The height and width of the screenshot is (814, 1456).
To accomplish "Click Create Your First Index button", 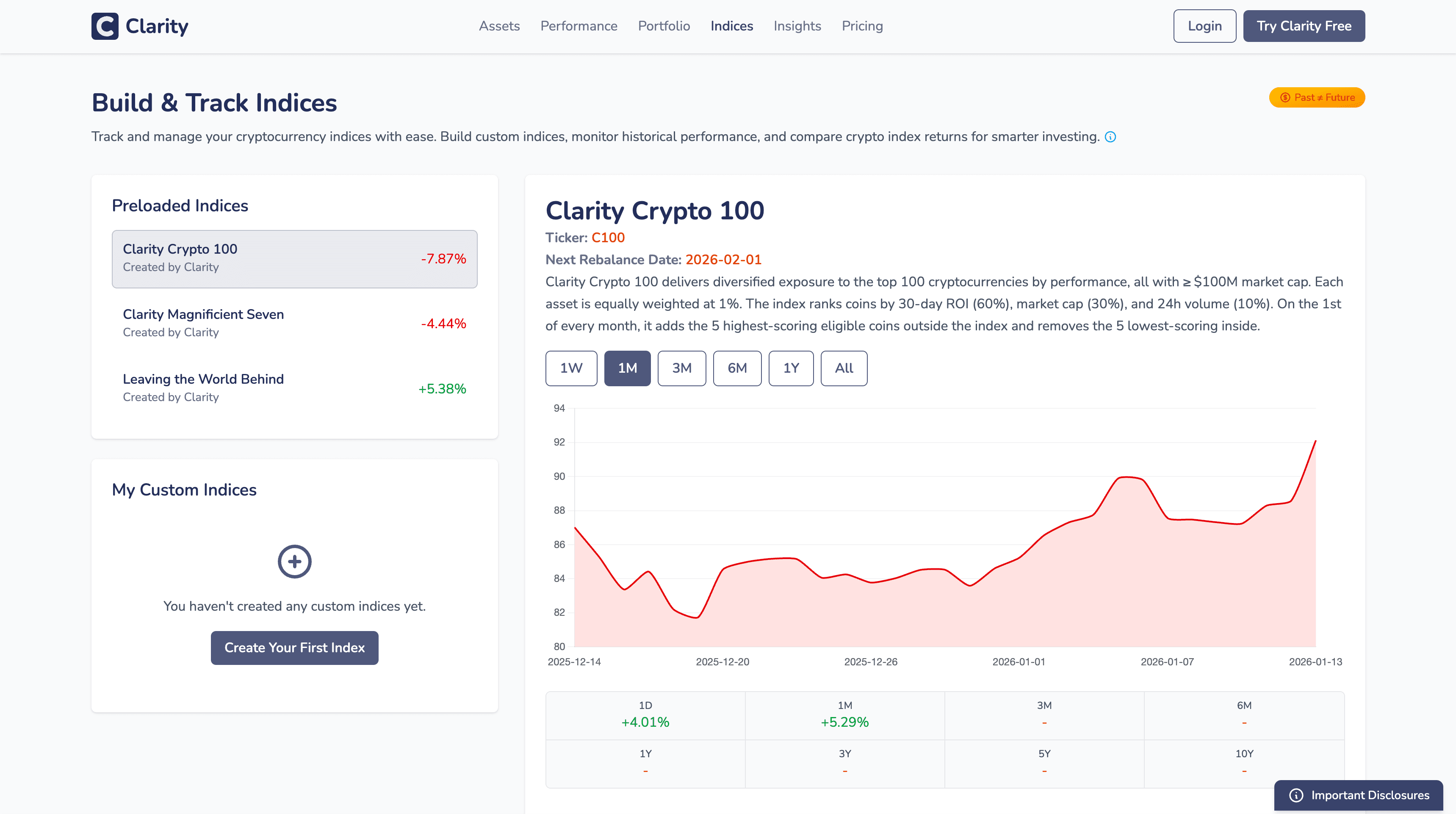I will click(x=294, y=648).
